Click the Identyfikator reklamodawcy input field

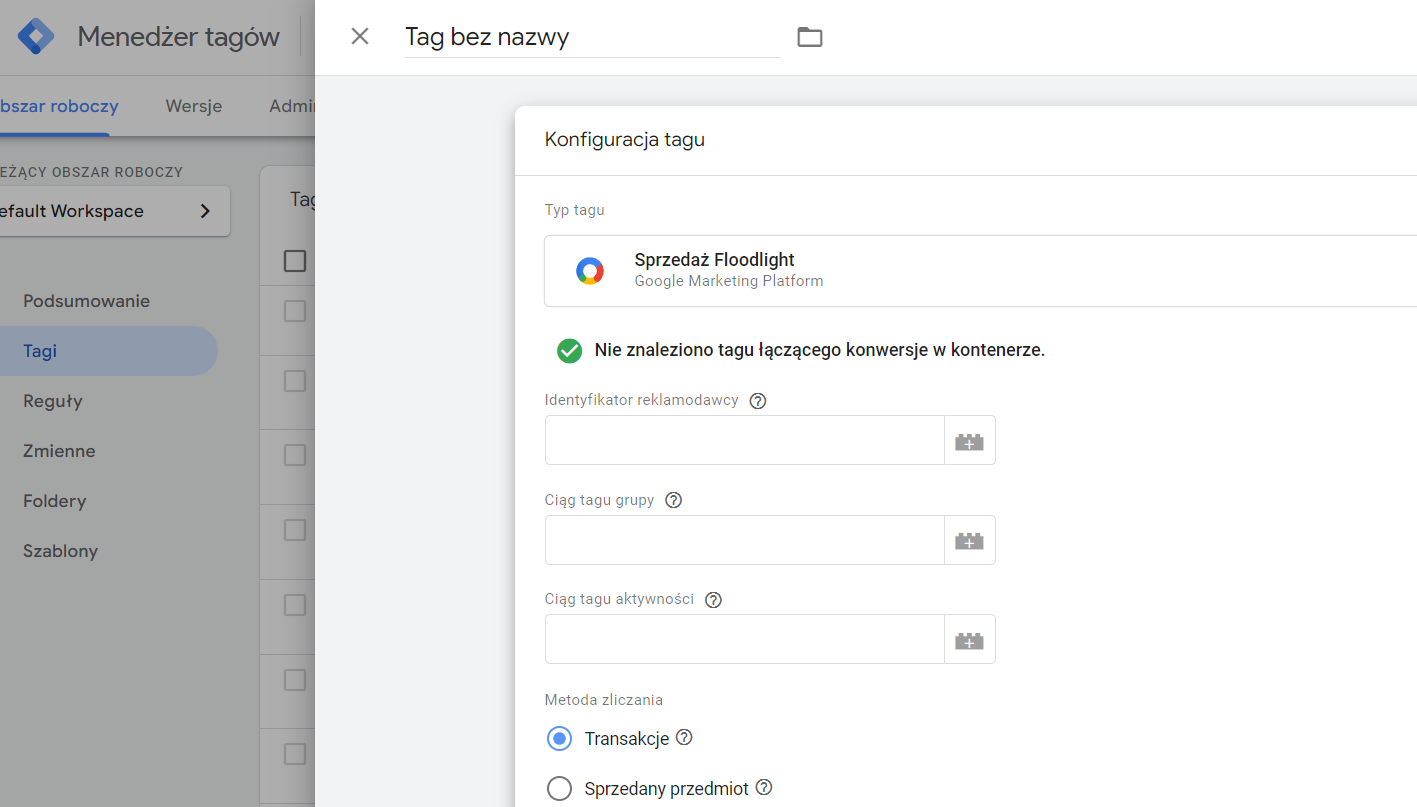[x=744, y=441]
